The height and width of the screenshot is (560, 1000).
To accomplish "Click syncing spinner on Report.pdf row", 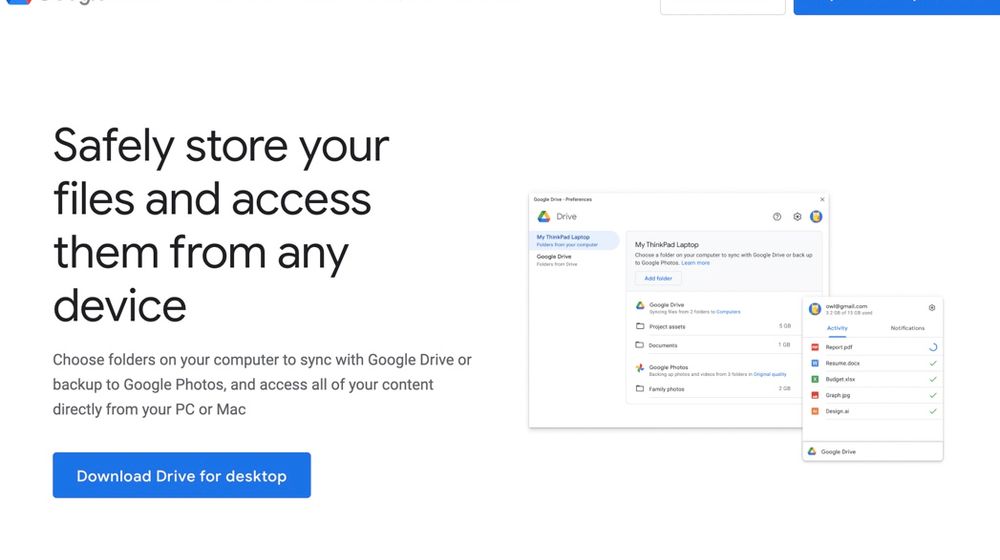I will [x=933, y=348].
